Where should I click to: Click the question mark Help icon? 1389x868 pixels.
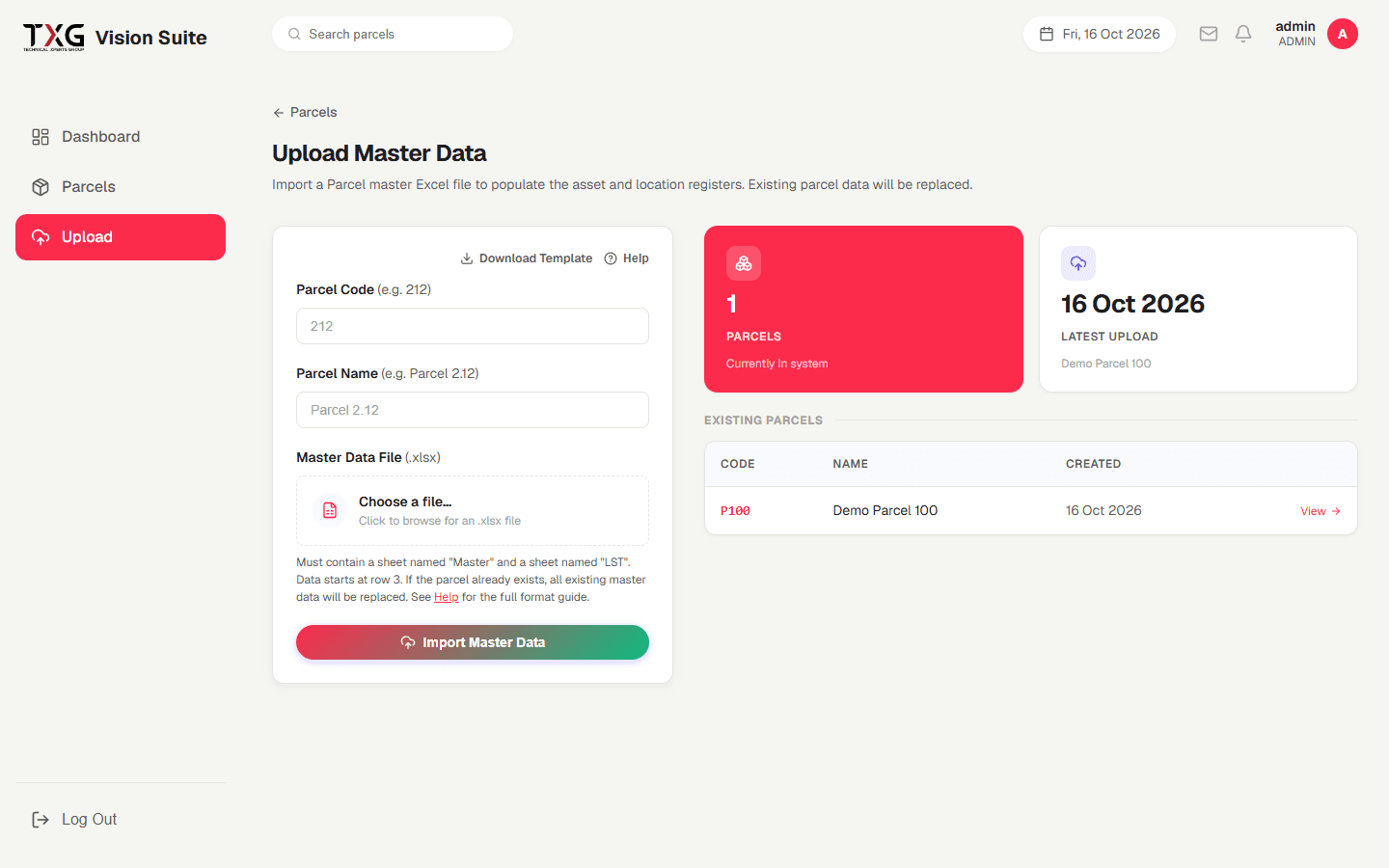611,258
